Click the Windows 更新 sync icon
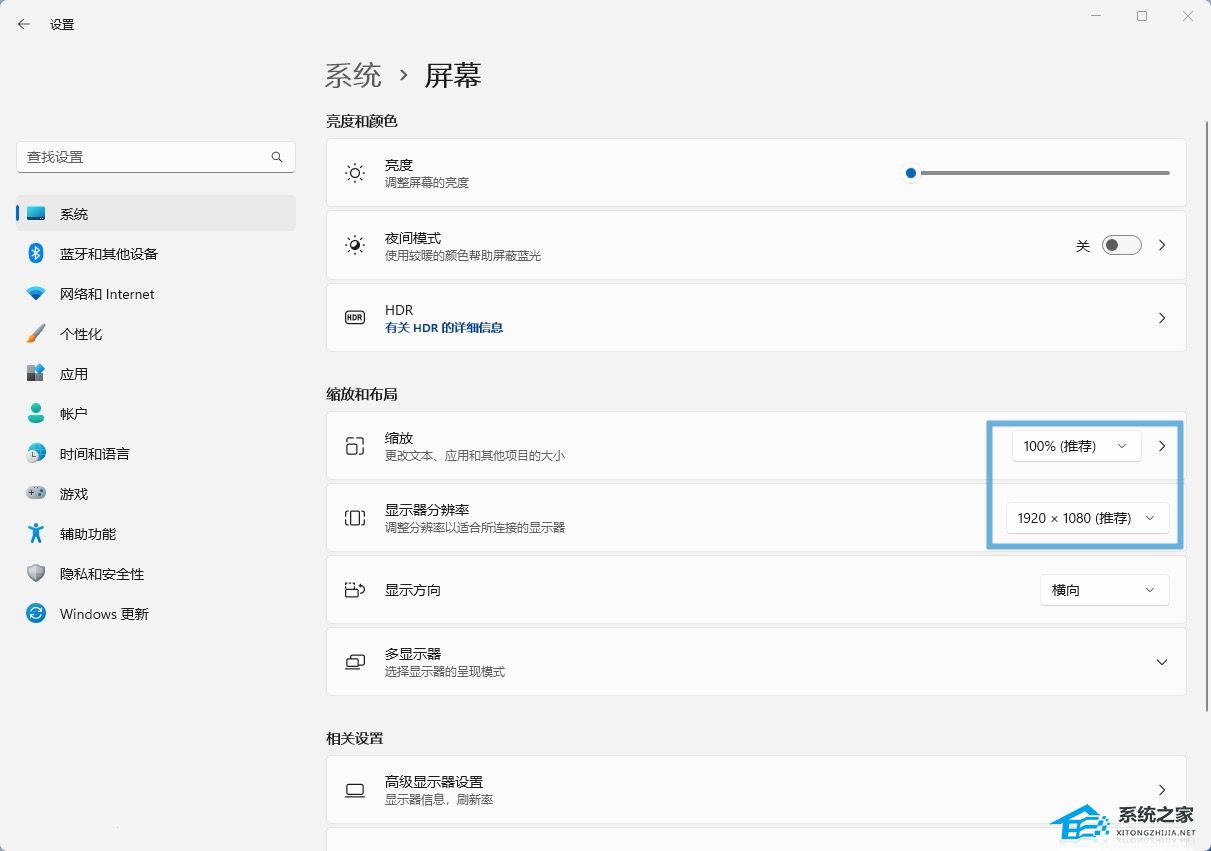This screenshot has height=851, width=1211. point(36,614)
